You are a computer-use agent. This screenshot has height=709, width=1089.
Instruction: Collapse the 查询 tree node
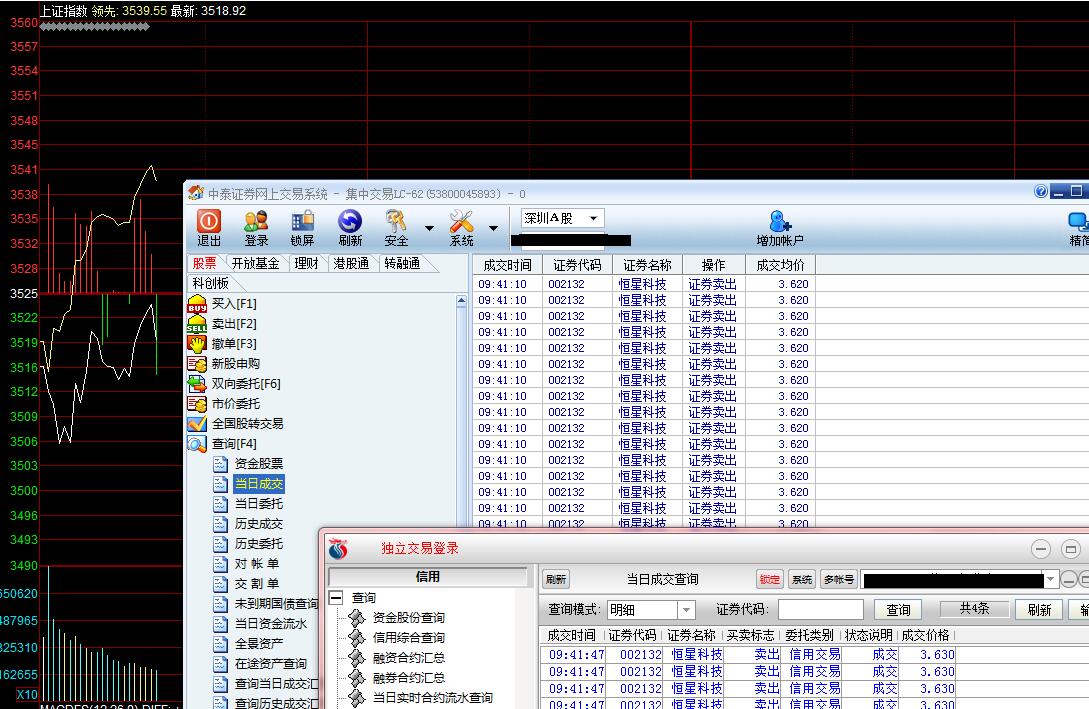(336, 597)
